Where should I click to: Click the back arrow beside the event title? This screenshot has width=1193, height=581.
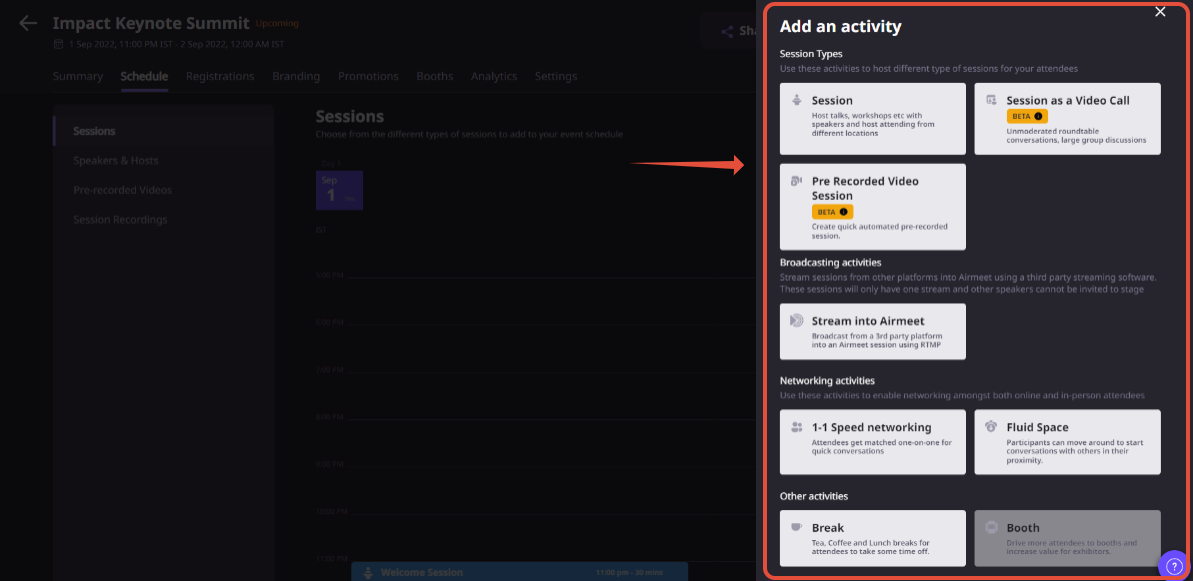pyautogui.click(x=28, y=24)
